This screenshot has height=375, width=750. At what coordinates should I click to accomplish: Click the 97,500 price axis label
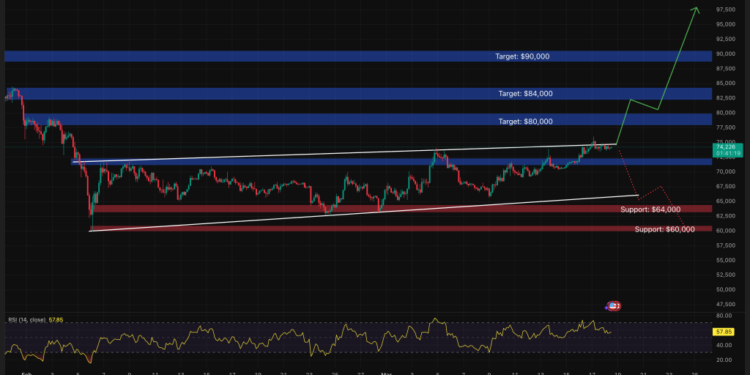(726, 10)
